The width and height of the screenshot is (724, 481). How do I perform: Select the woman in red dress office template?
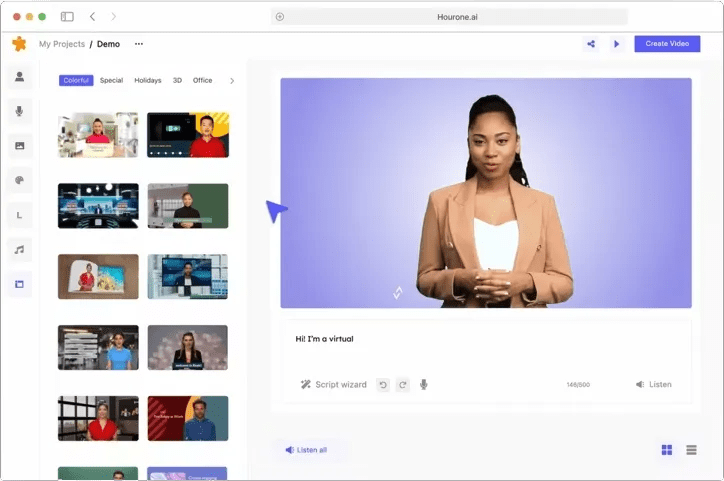tap(98, 418)
